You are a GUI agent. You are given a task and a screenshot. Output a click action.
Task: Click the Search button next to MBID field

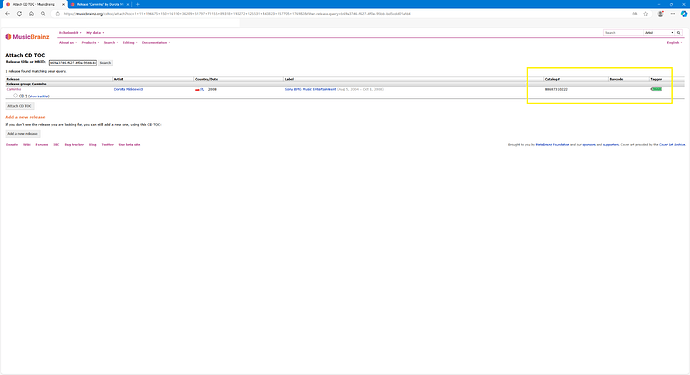(105, 63)
